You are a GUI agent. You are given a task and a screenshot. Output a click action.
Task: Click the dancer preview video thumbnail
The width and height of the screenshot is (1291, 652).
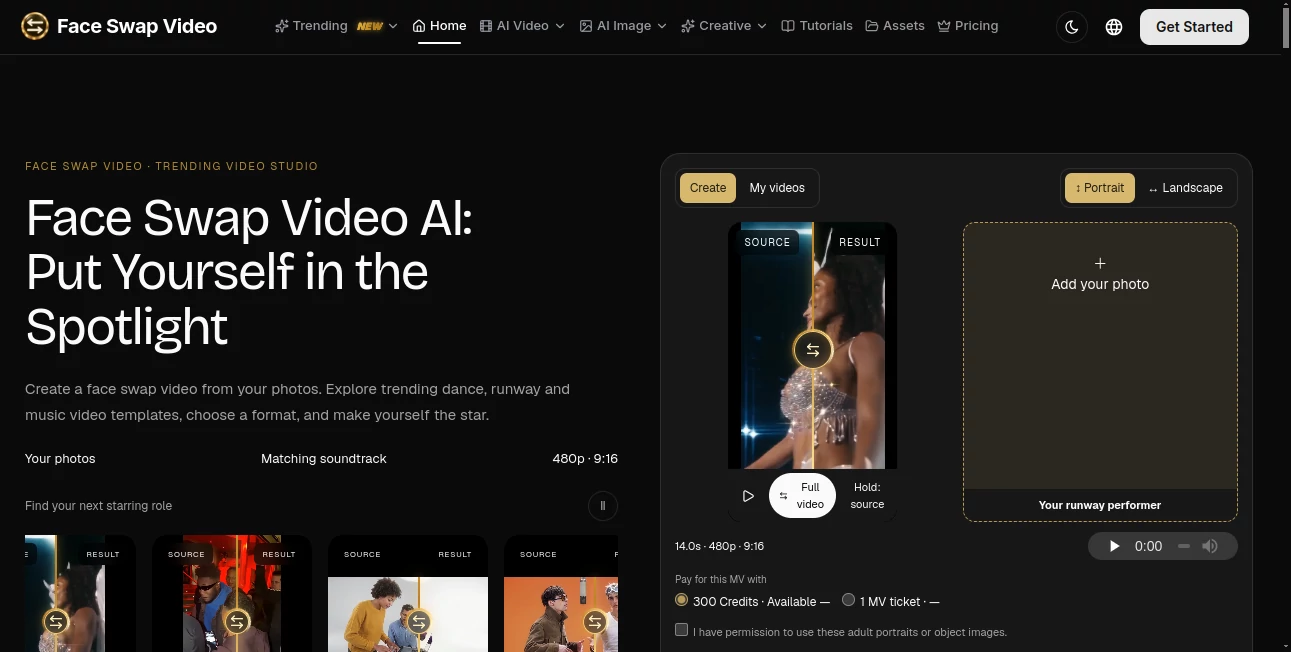[812, 345]
